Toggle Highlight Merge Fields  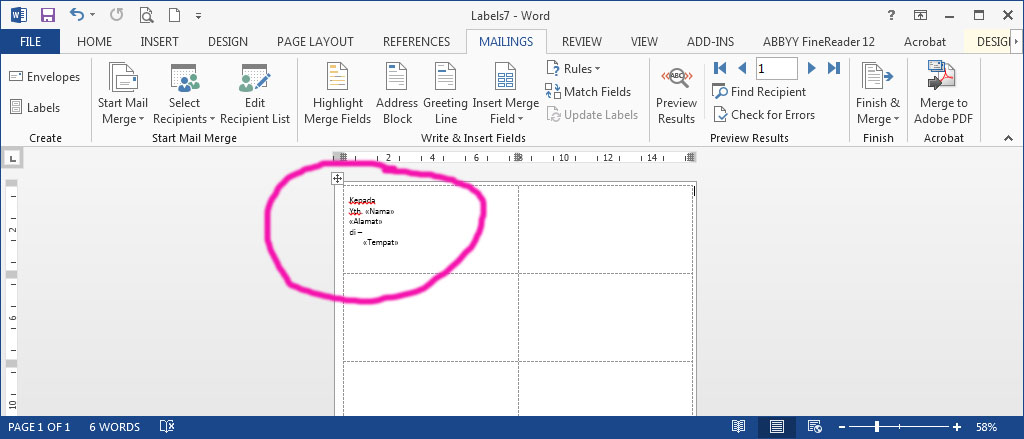click(338, 95)
